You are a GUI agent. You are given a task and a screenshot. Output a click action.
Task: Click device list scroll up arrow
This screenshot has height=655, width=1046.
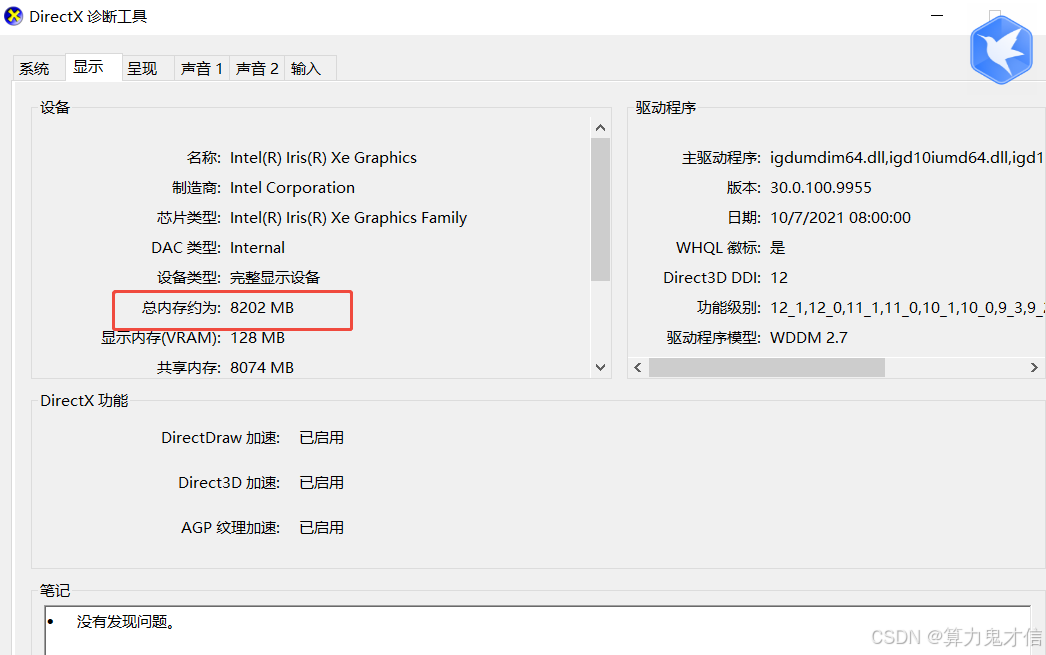600,128
